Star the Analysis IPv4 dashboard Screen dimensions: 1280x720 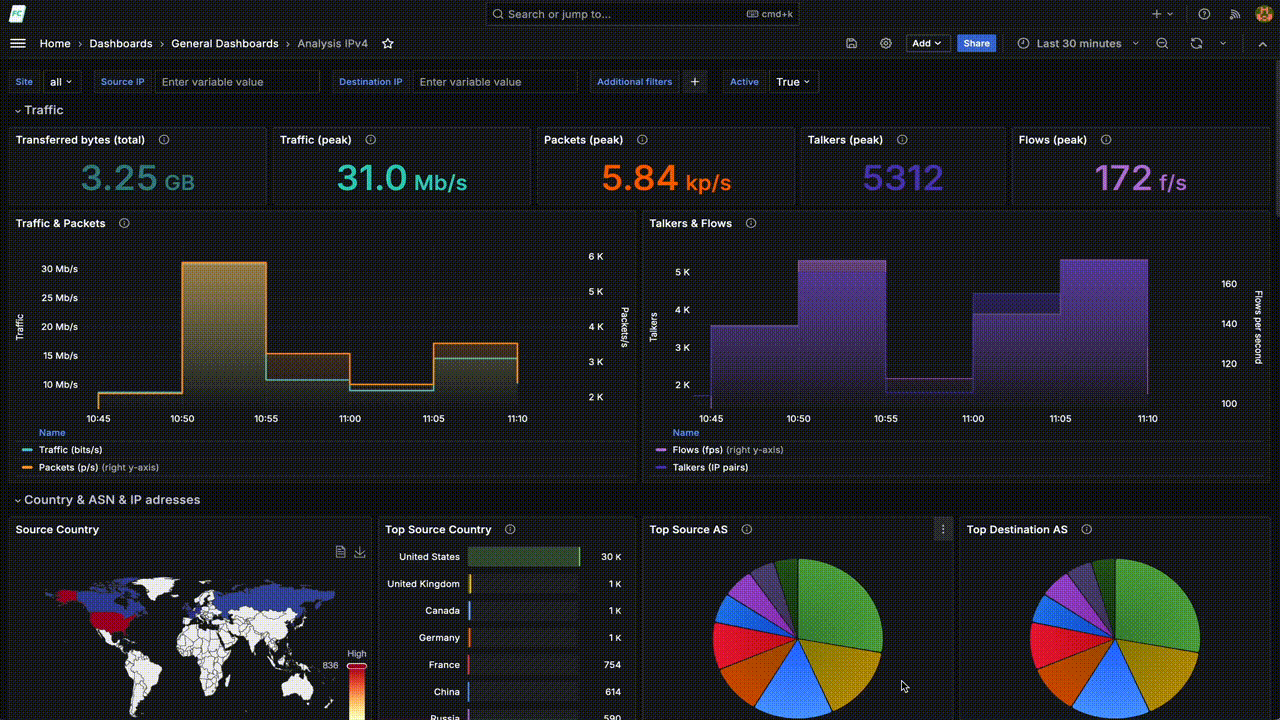pyautogui.click(x=388, y=44)
